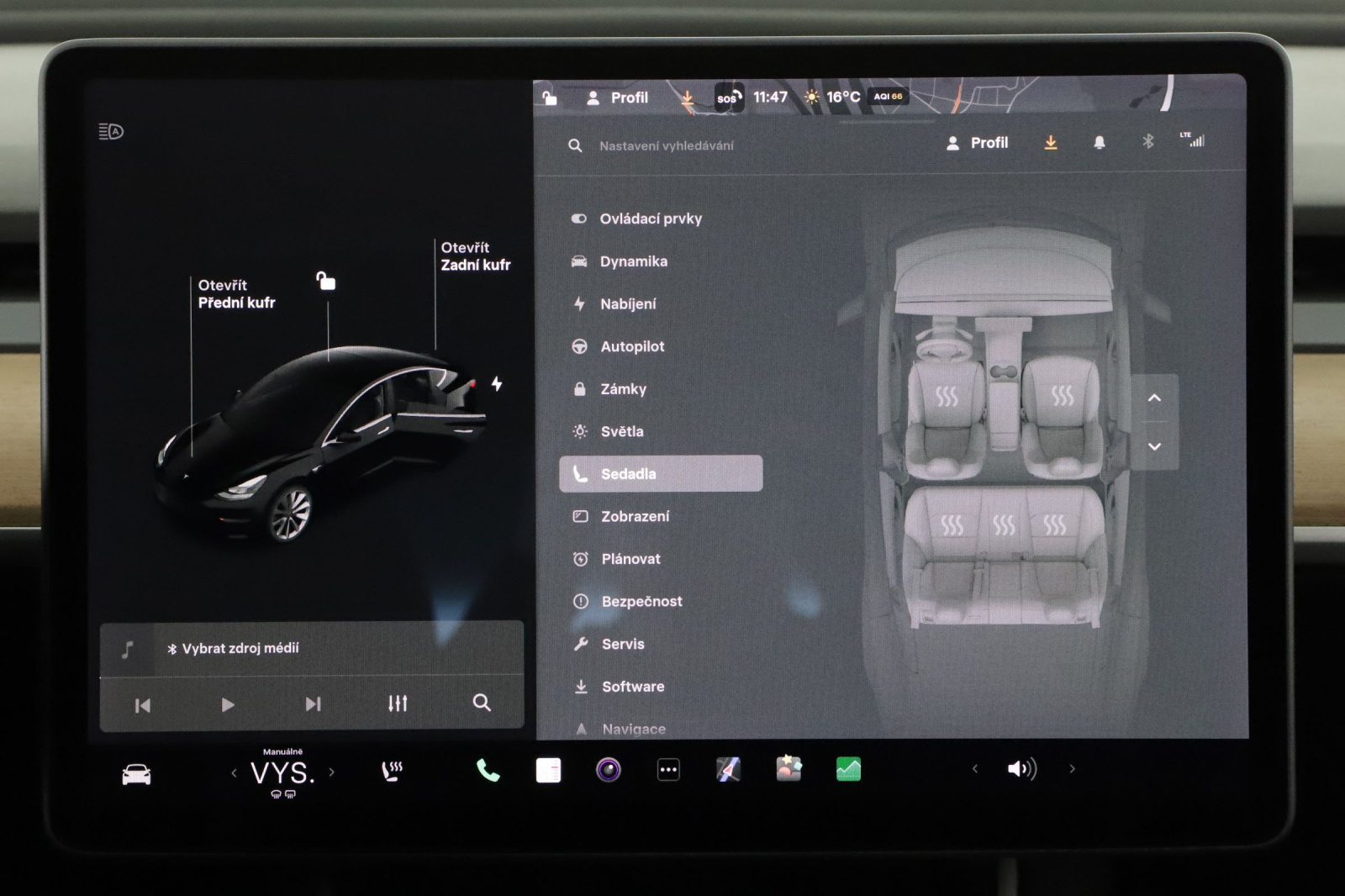Toggle driver seat heating
The width and height of the screenshot is (1345, 896).
point(947,397)
